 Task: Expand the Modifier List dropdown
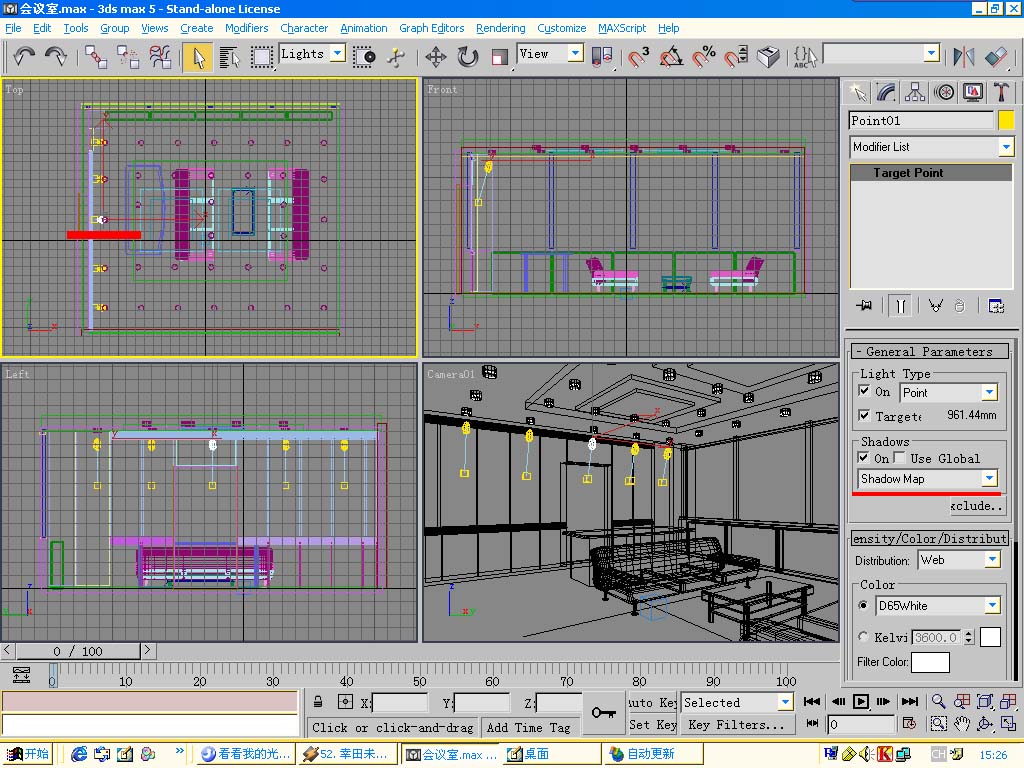coord(1005,147)
